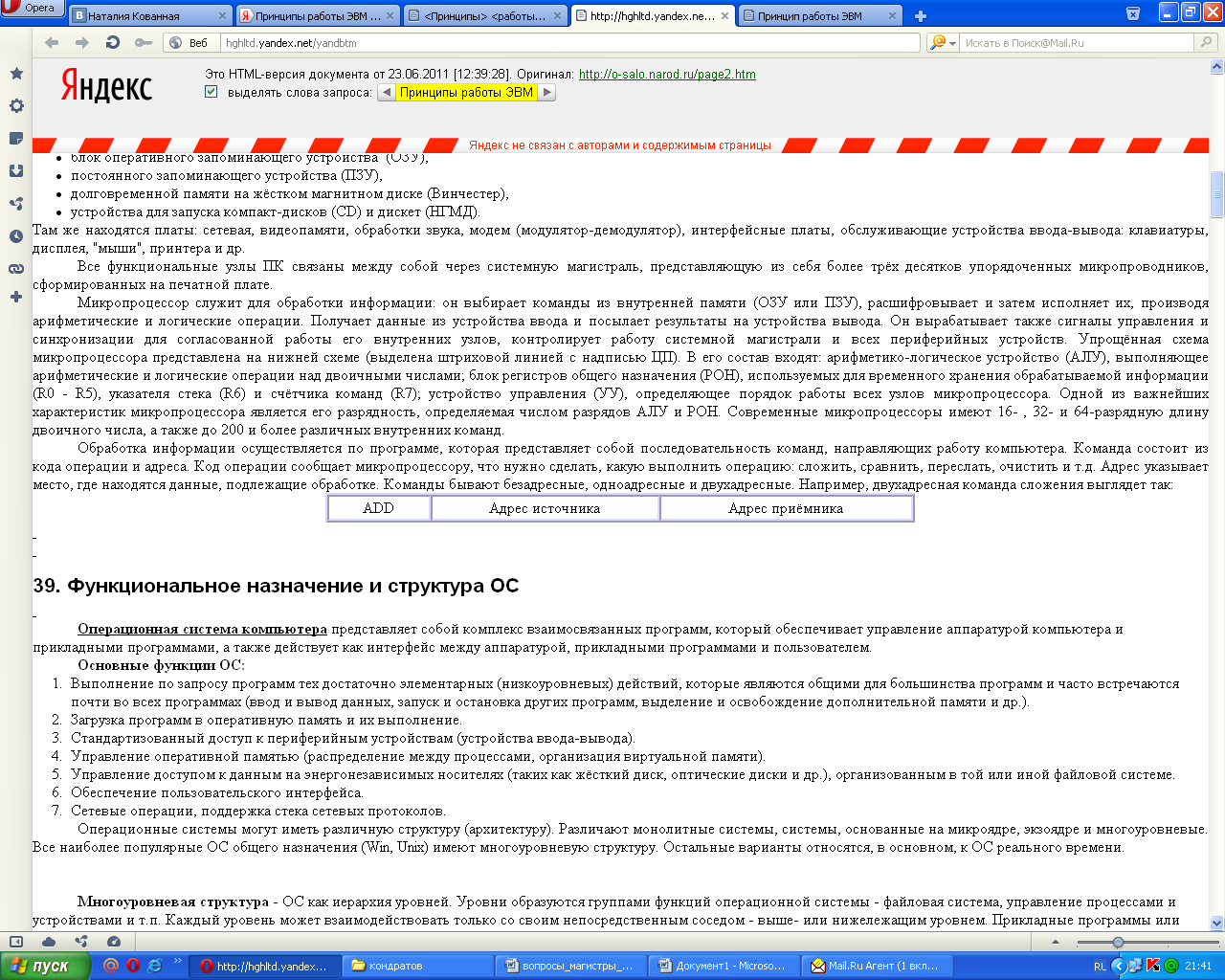1225x980 pixels.
Task: Open Opera Link cloud icon in status bar
Action: [49, 942]
